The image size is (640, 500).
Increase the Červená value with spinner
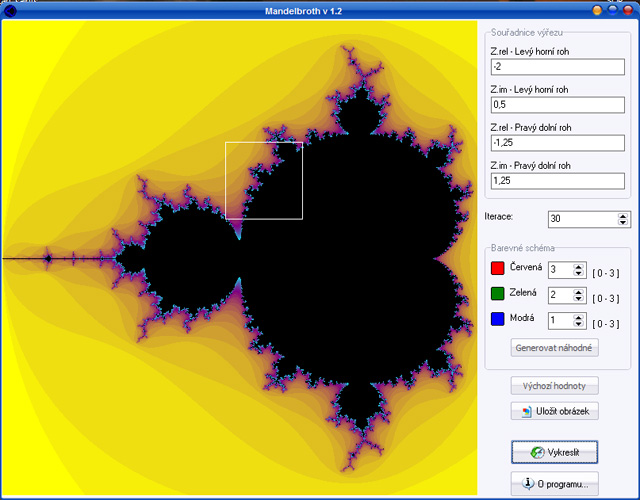pyautogui.click(x=578, y=265)
